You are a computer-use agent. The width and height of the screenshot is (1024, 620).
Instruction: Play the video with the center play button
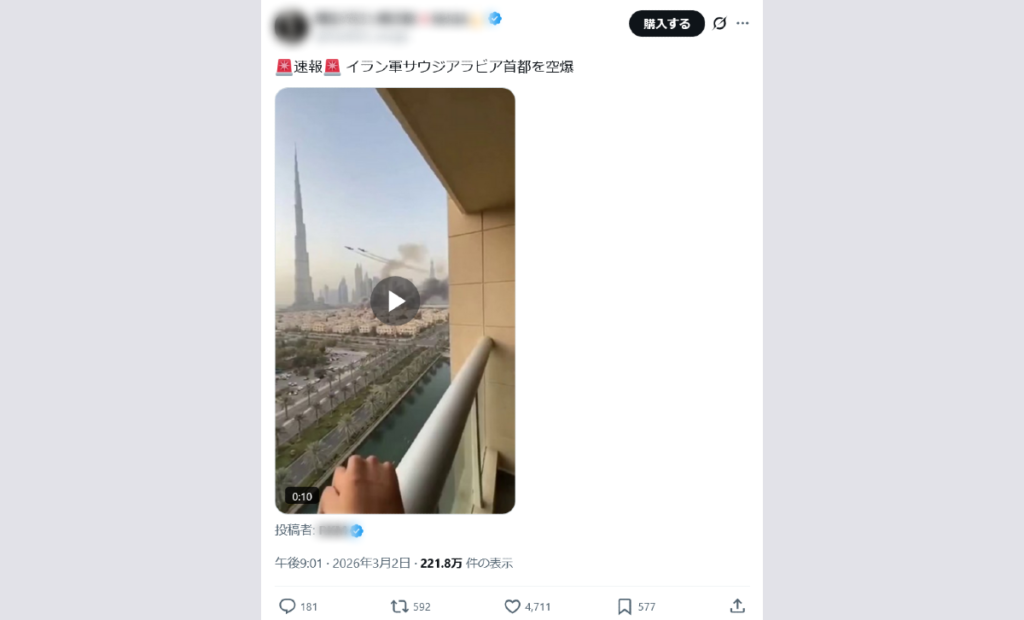395,301
